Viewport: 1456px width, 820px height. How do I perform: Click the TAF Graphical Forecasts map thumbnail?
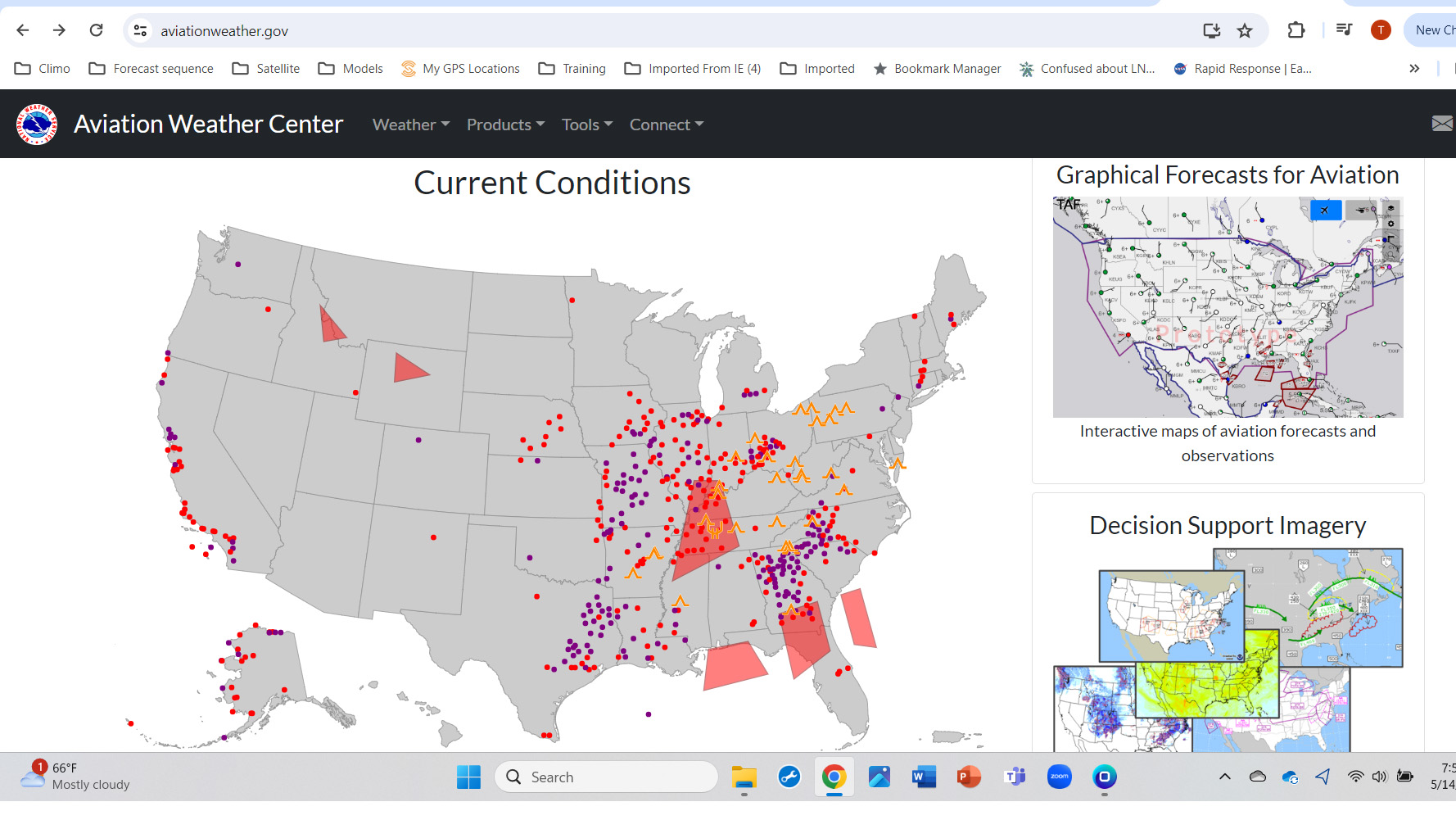tap(1228, 307)
